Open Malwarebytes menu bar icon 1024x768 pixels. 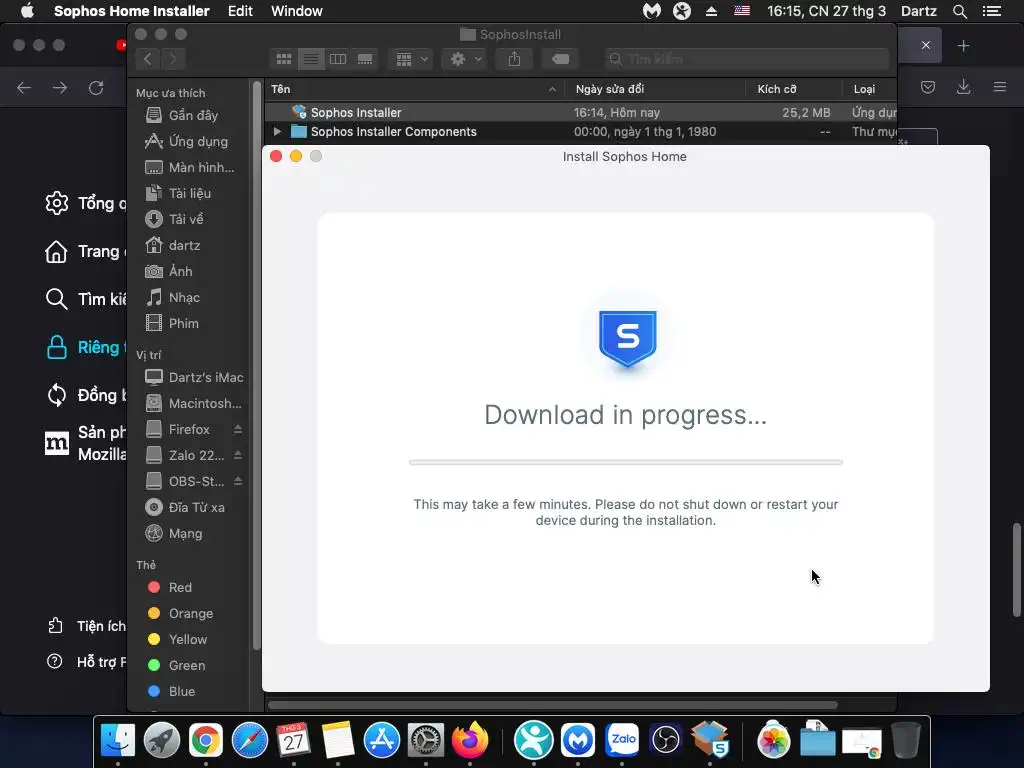point(652,11)
